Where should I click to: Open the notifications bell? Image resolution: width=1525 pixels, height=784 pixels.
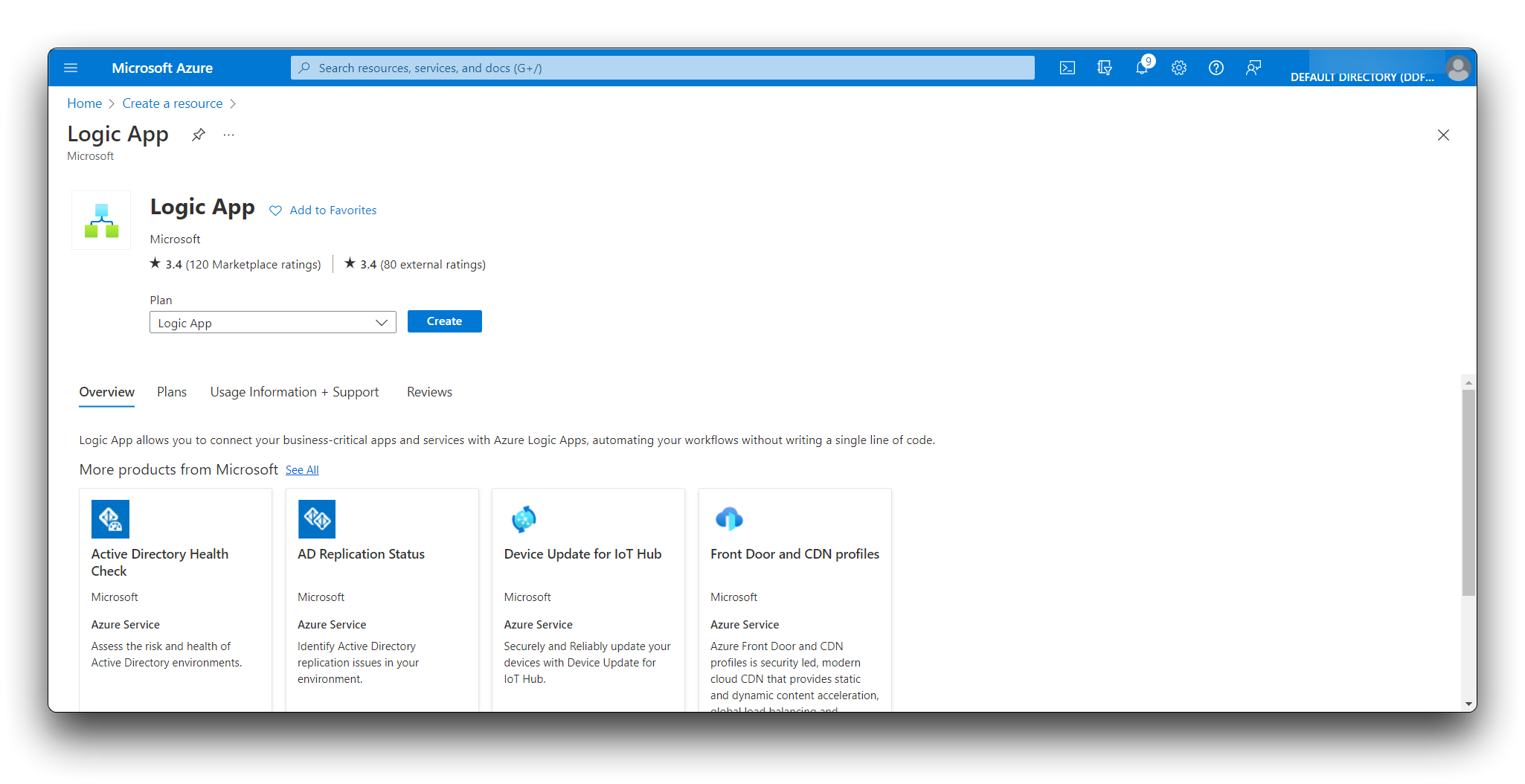coord(1143,68)
